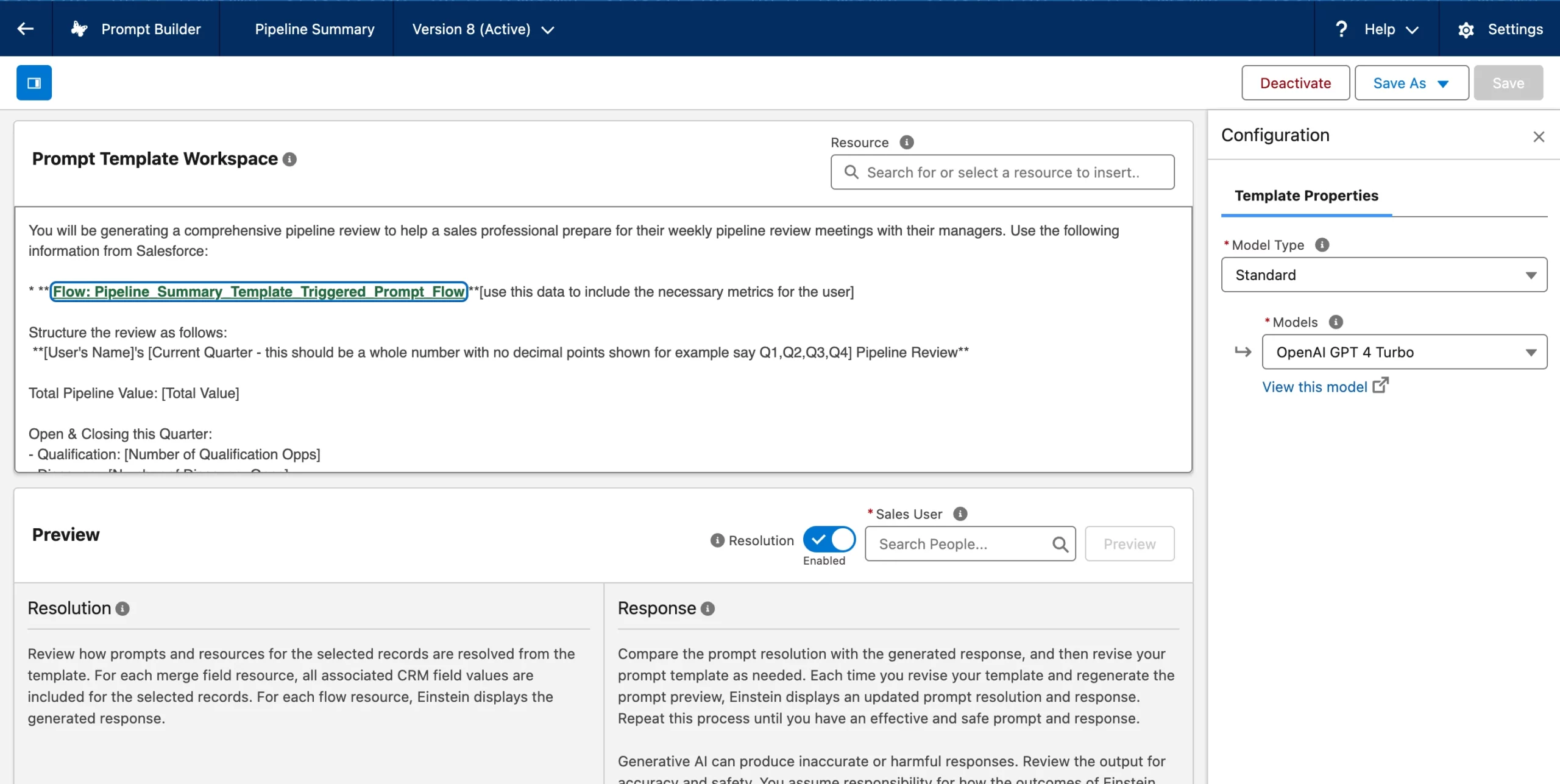Click the sidebar panel toggle icon top-left
The image size is (1560, 784).
pos(34,82)
